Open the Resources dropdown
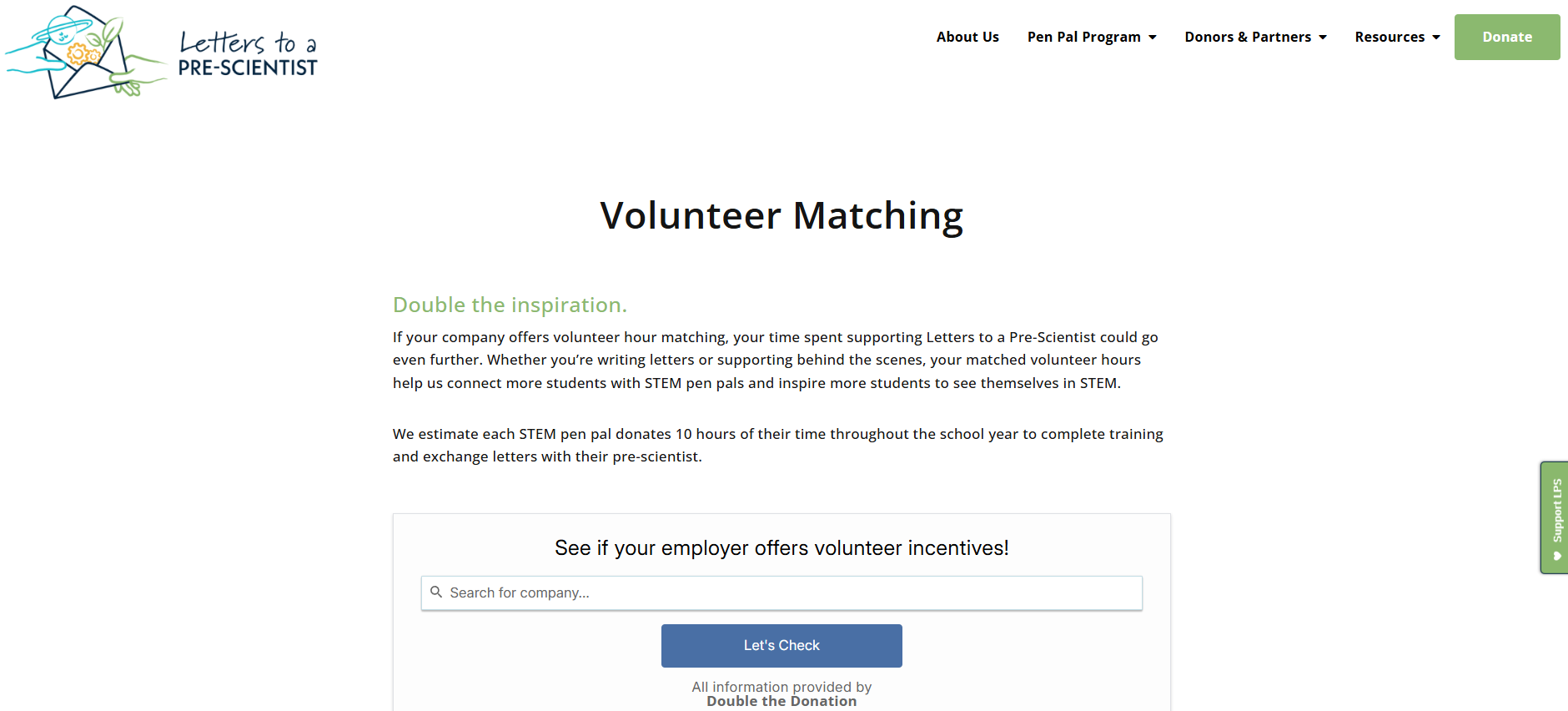 [1390, 37]
